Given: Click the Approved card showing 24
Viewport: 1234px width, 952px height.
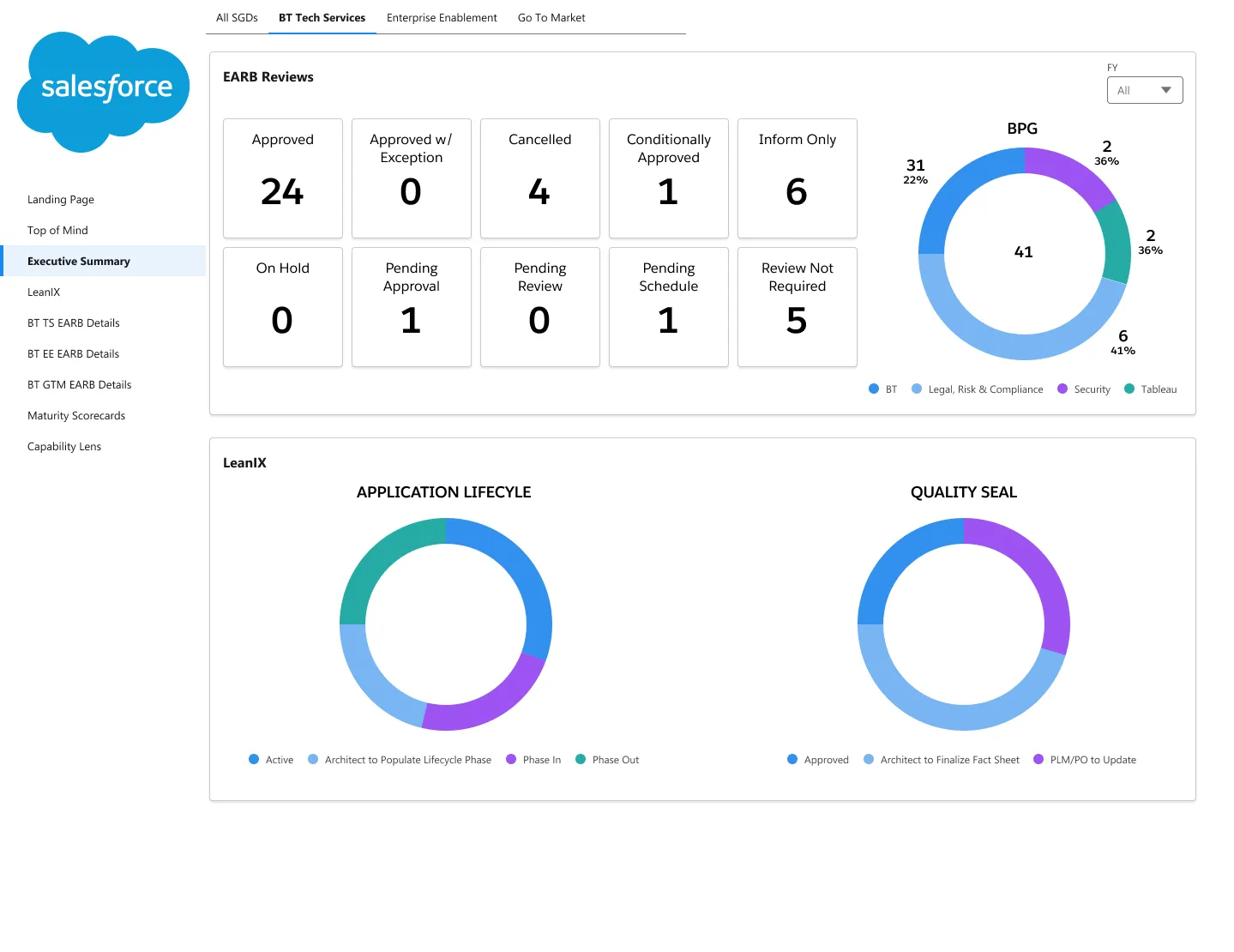Looking at the screenshot, I should [x=283, y=178].
